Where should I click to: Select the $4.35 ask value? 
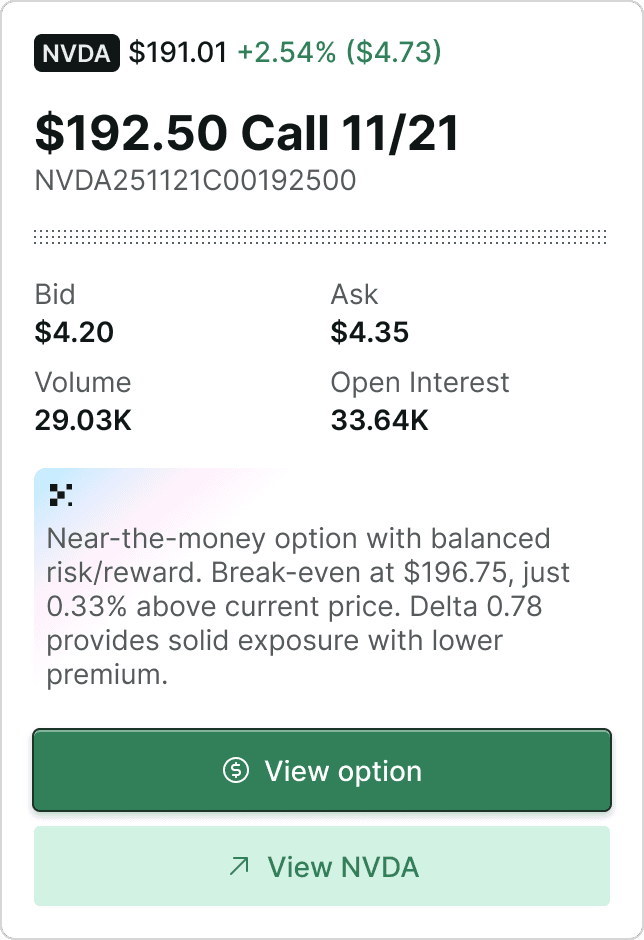[370, 331]
